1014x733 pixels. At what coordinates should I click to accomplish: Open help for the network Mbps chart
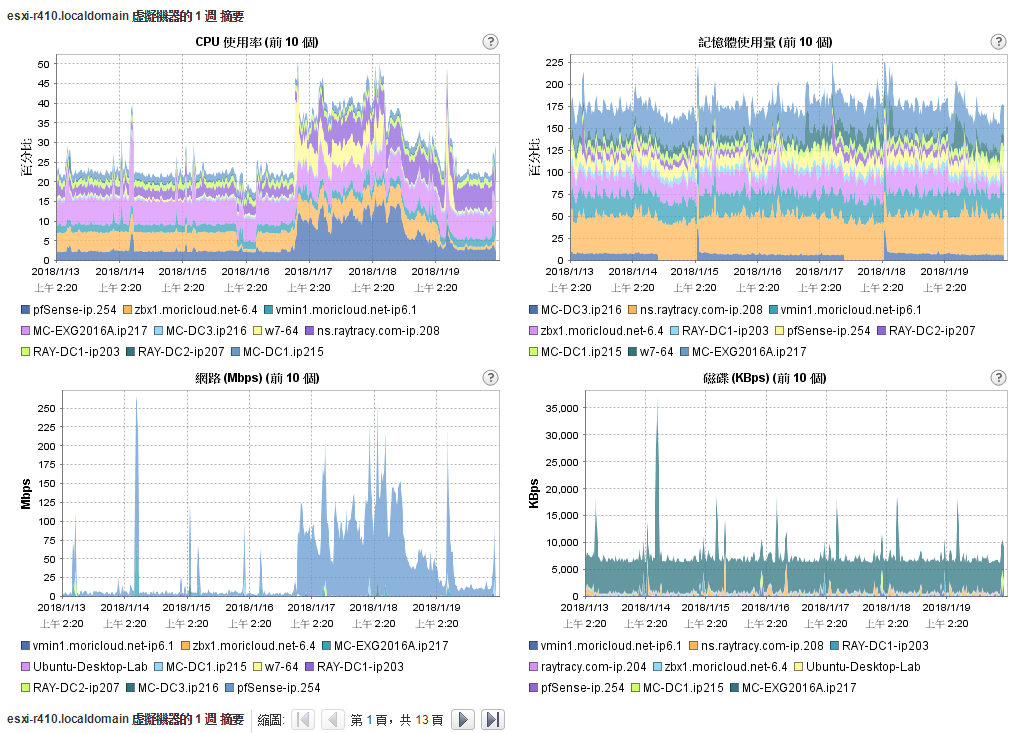coord(490,378)
